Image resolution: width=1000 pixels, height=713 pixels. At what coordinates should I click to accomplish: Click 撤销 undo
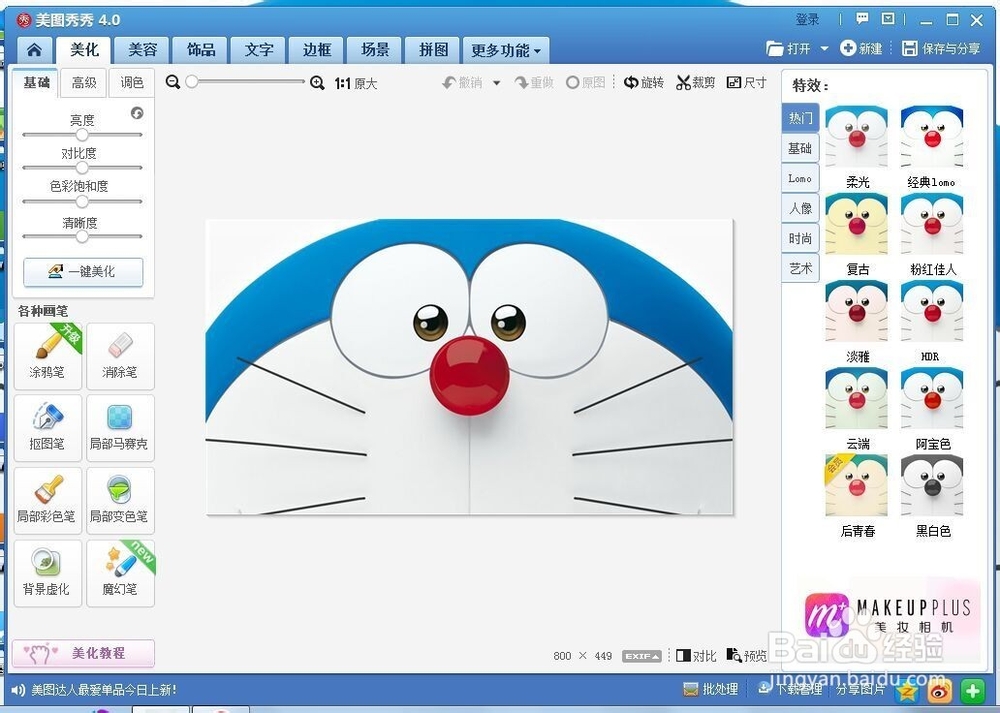pyautogui.click(x=463, y=83)
